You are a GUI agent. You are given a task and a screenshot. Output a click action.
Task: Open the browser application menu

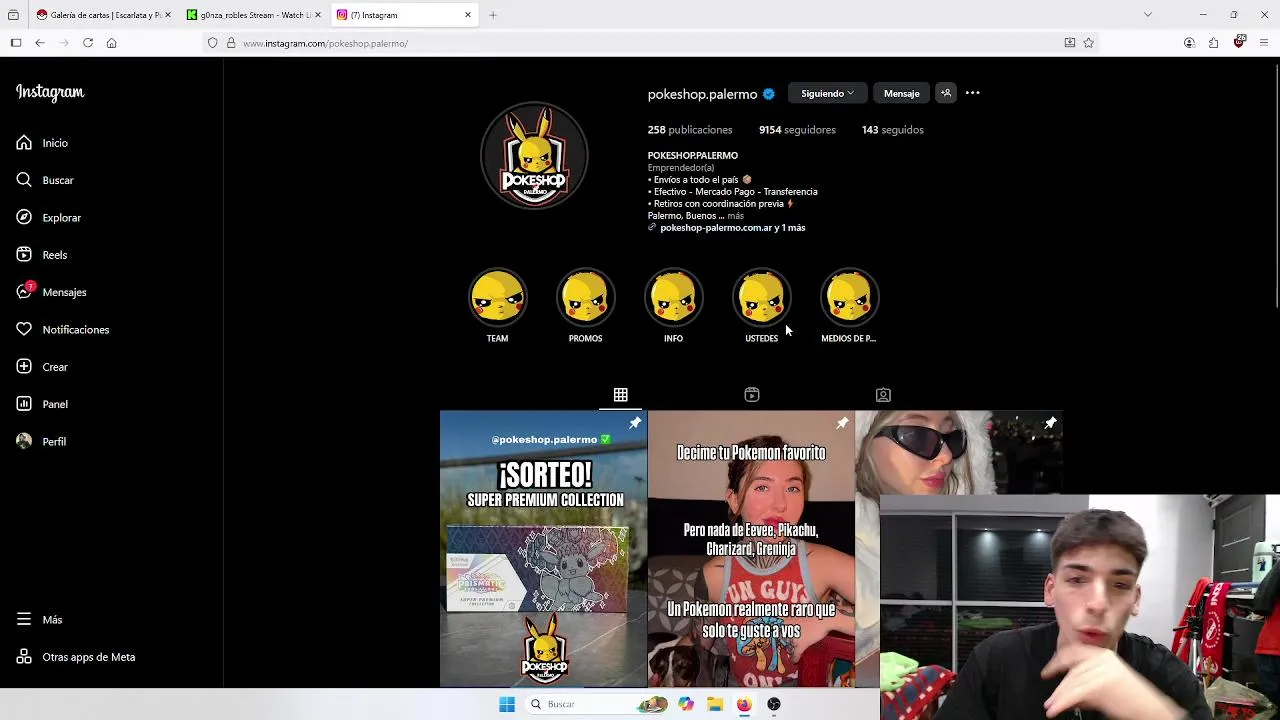click(x=1264, y=43)
